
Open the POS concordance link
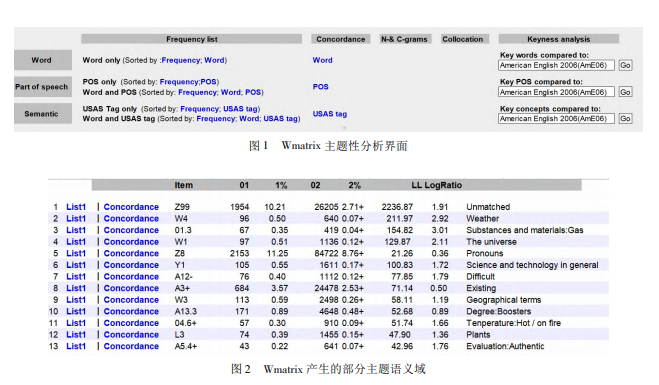tap(320, 87)
